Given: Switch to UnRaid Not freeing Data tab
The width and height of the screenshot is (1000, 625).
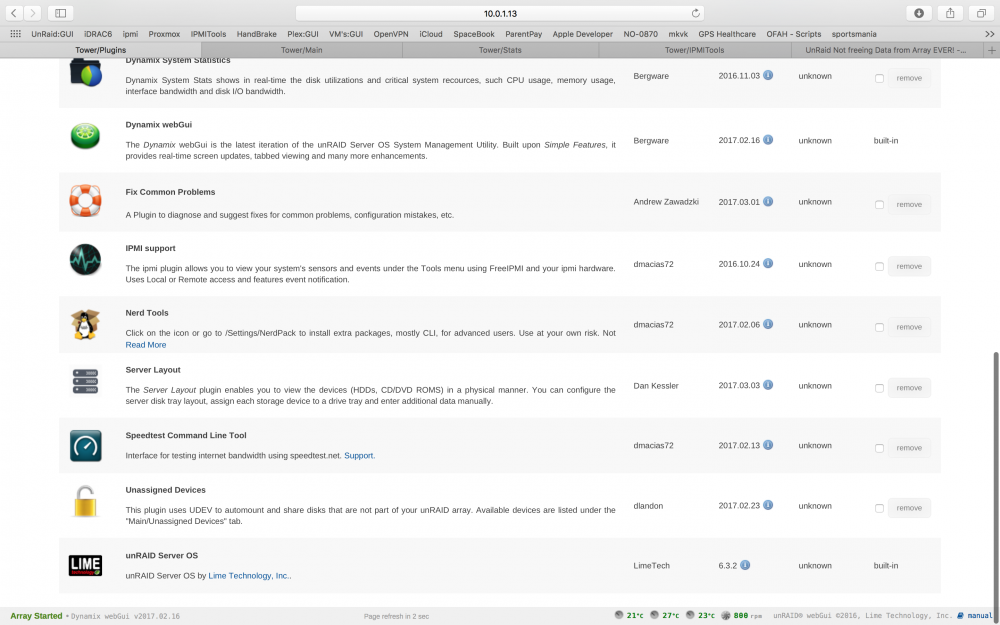Looking at the screenshot, I should click(x=887, y=50).
